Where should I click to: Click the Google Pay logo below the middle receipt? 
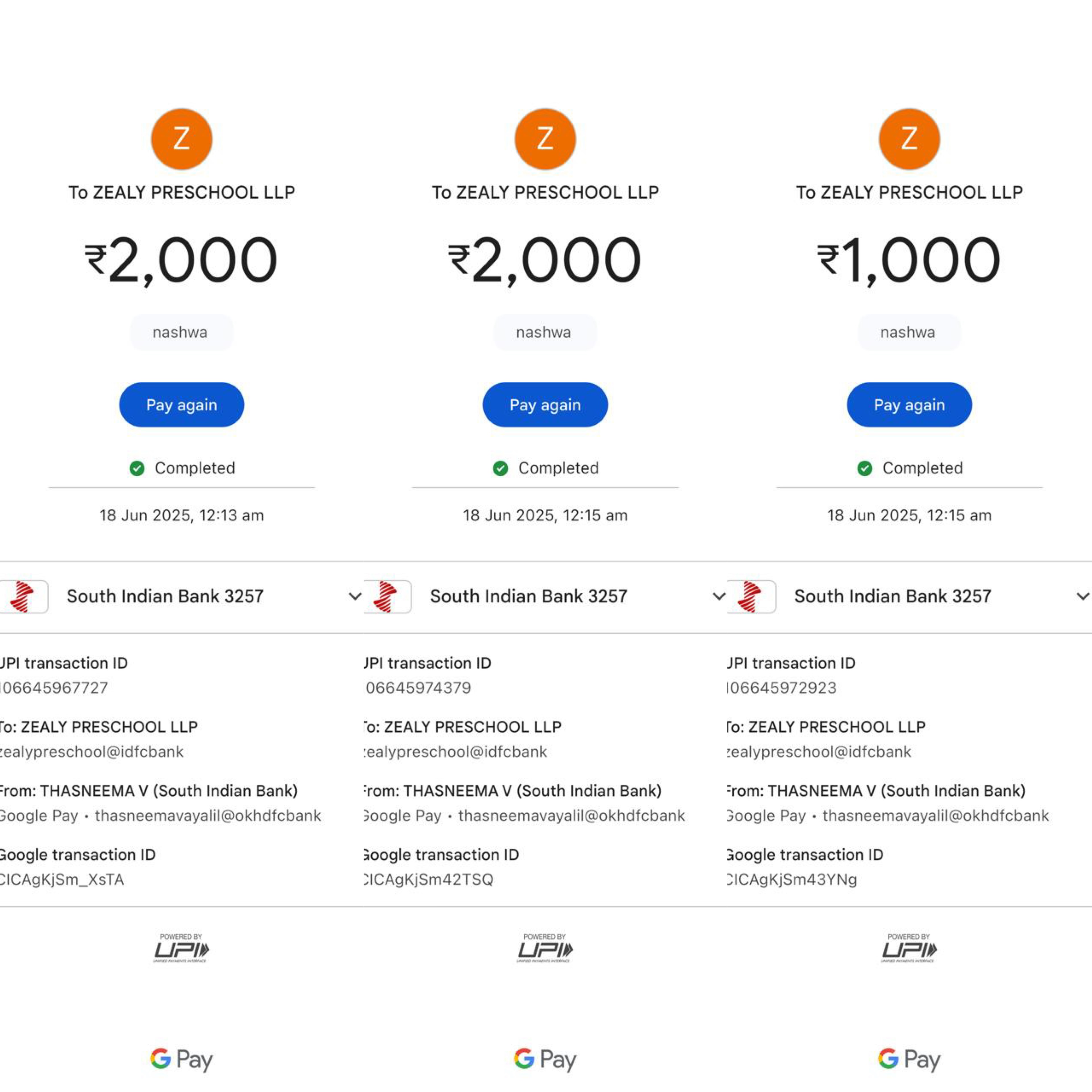pyautogui.click(x=545, y=1059)
